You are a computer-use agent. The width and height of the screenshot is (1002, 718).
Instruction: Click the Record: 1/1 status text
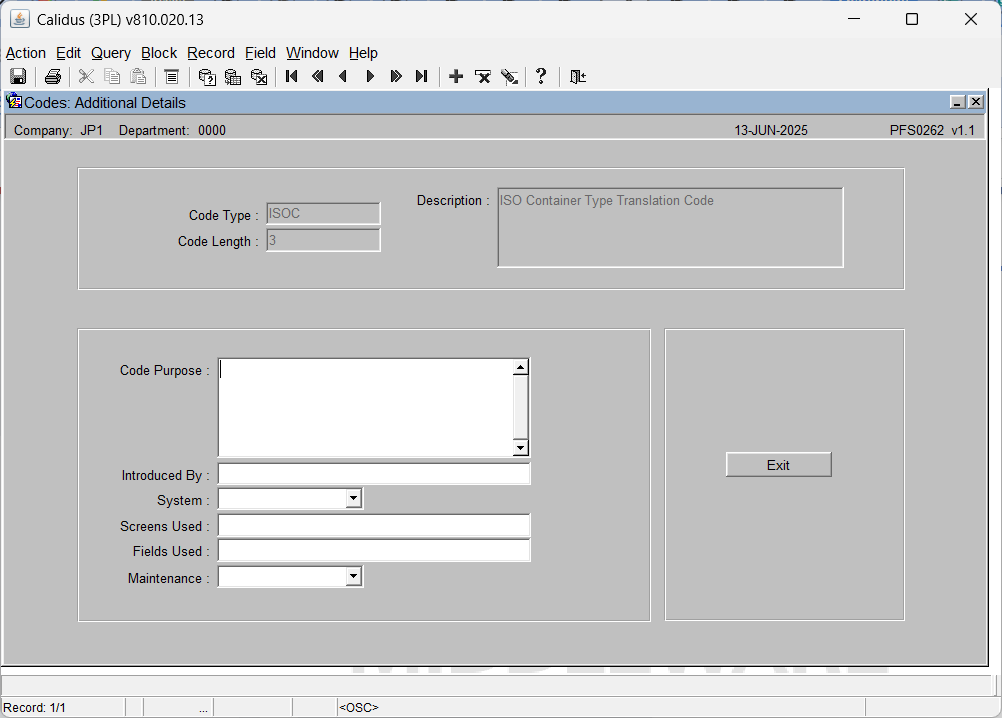pos(35,708)
